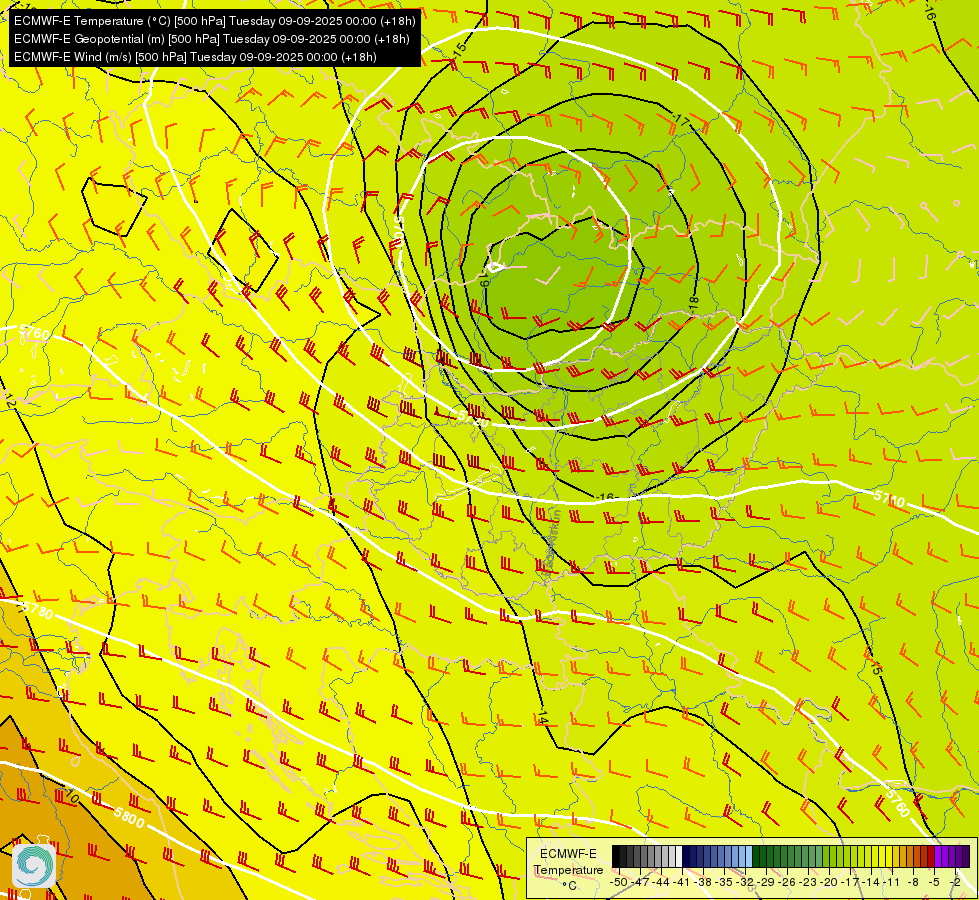Select the -35 legend tick label

point(725,882)
